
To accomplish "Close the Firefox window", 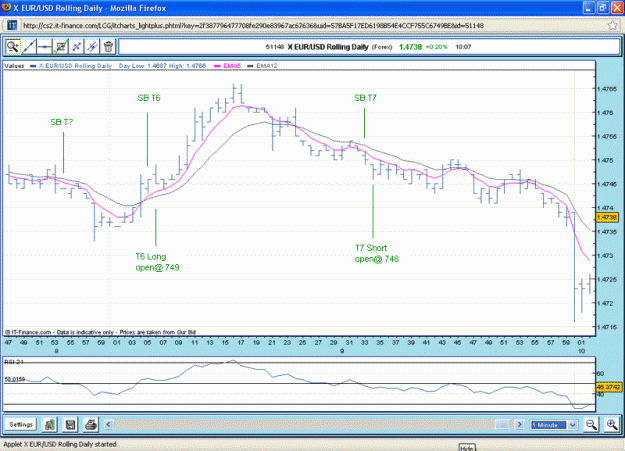I will tap(616, 7).
